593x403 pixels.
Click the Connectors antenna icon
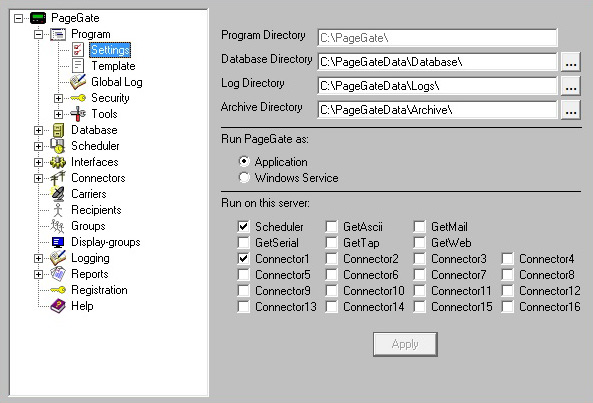click(58, 178)
